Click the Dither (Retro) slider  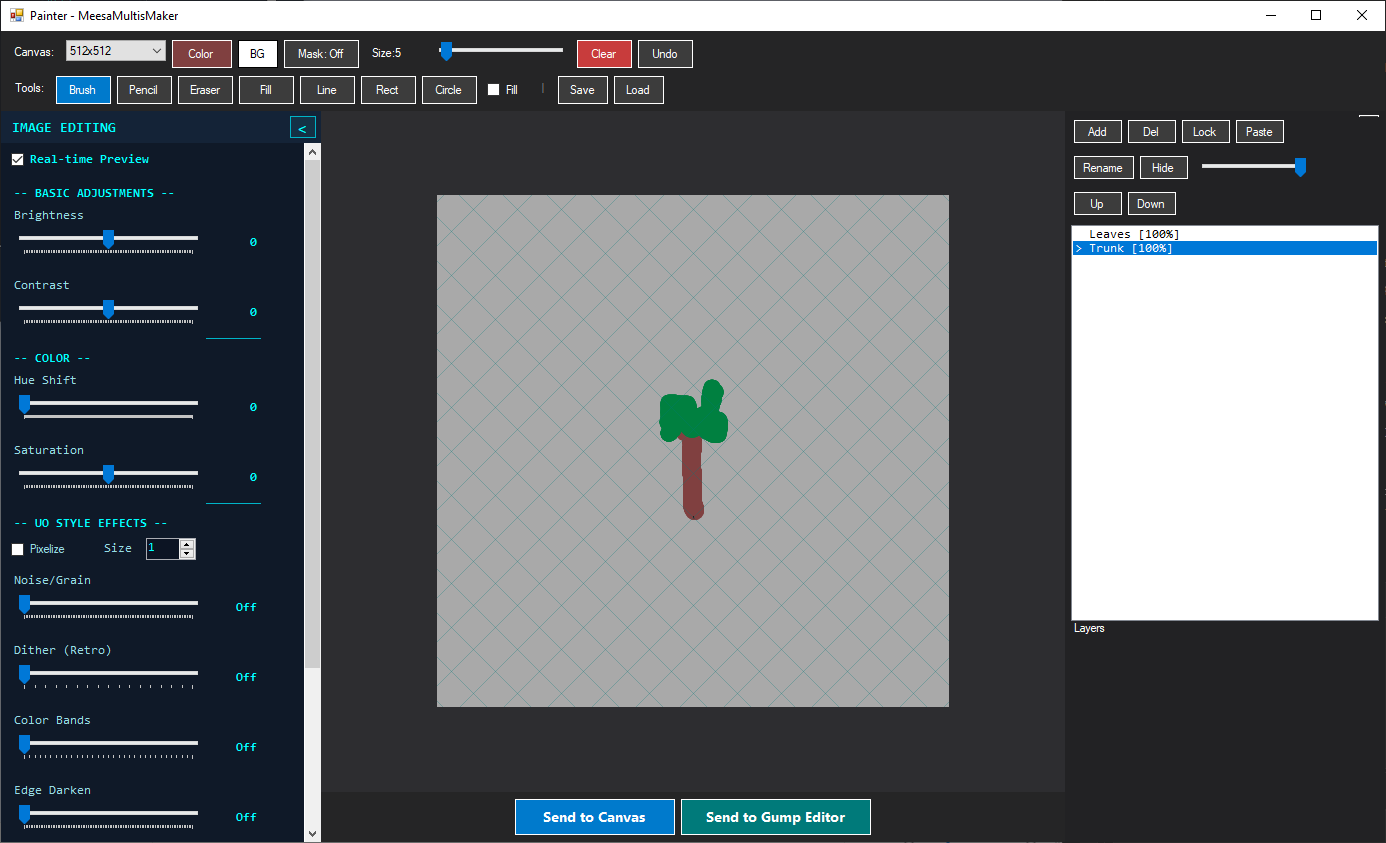coord(108,675)
